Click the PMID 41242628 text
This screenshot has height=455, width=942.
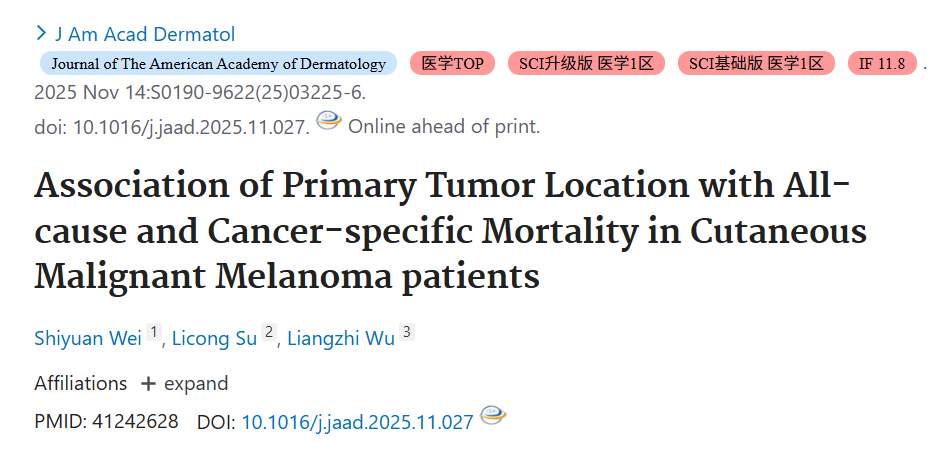[106, 421]
